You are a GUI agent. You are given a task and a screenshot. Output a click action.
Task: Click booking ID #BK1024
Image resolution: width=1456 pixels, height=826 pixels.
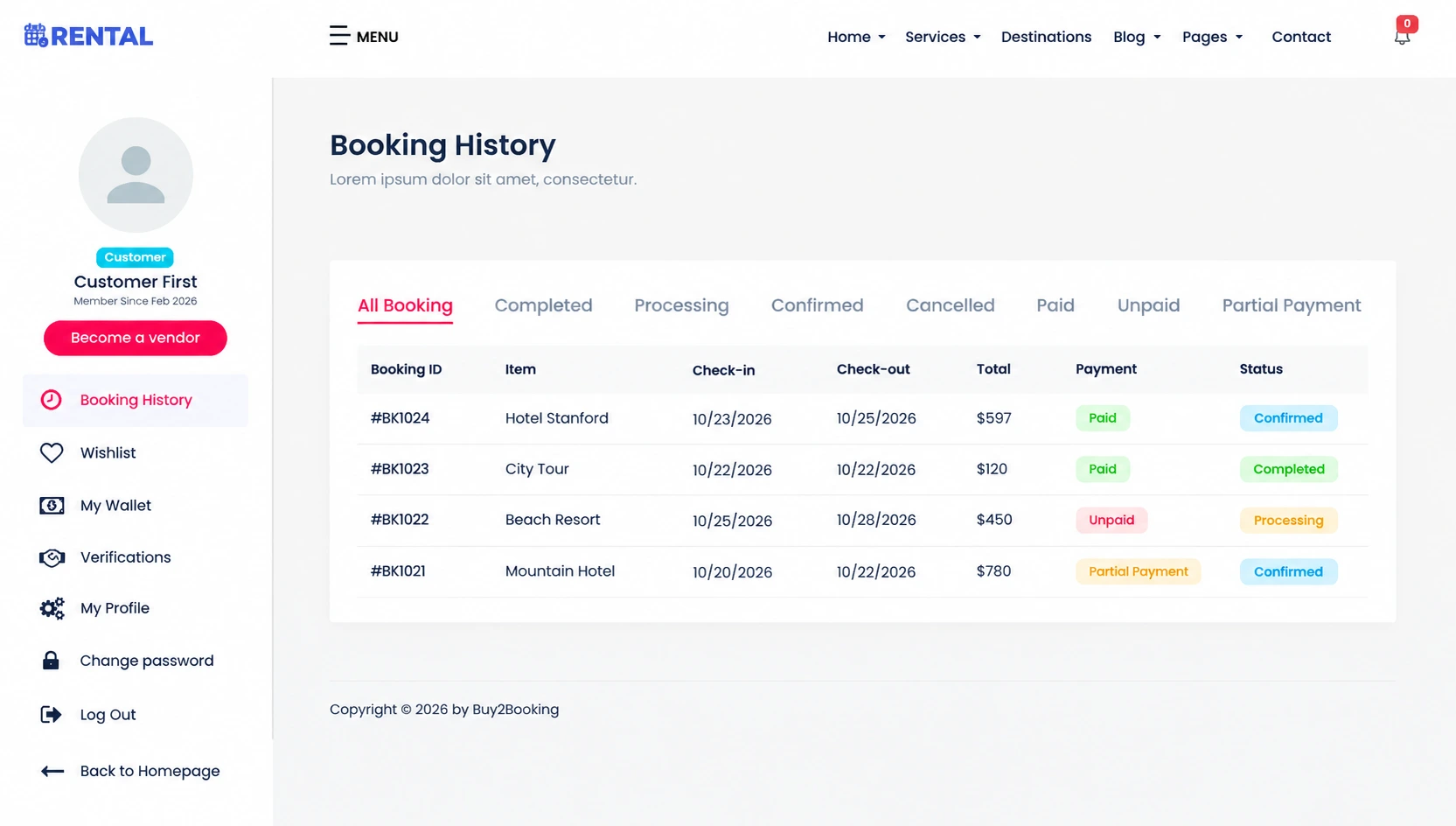[400, 418]
